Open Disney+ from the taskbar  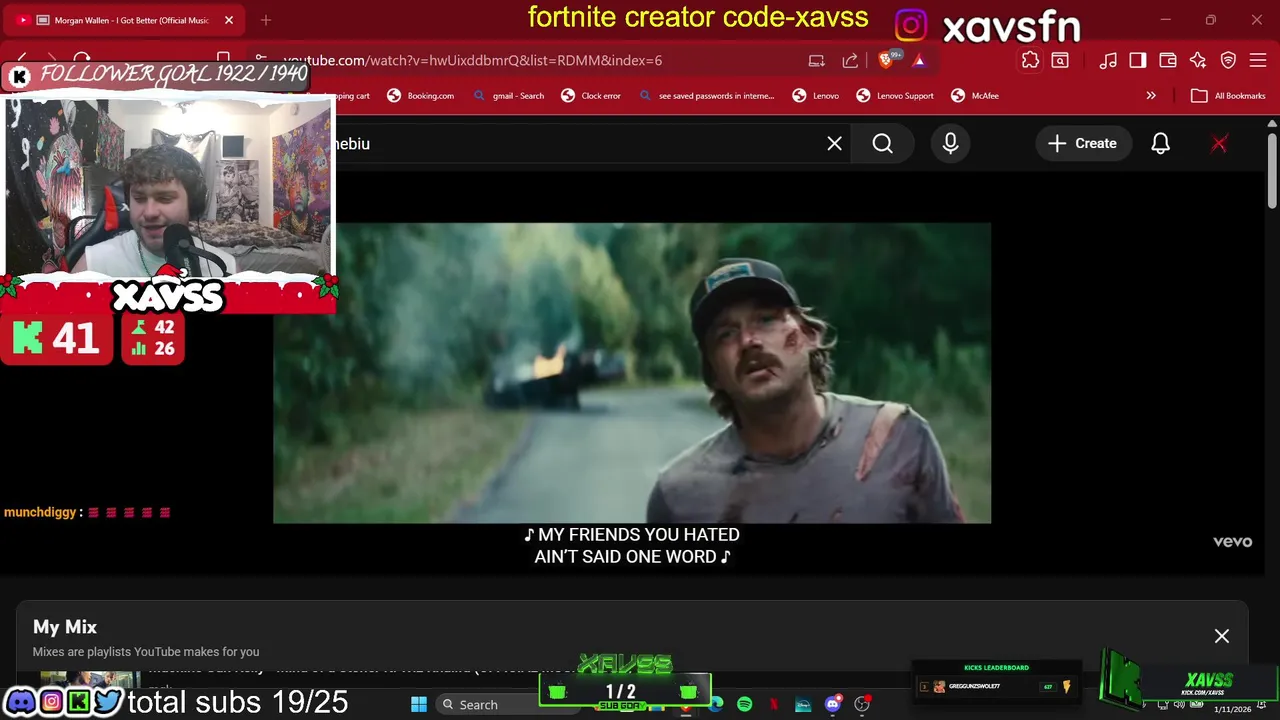803,704
